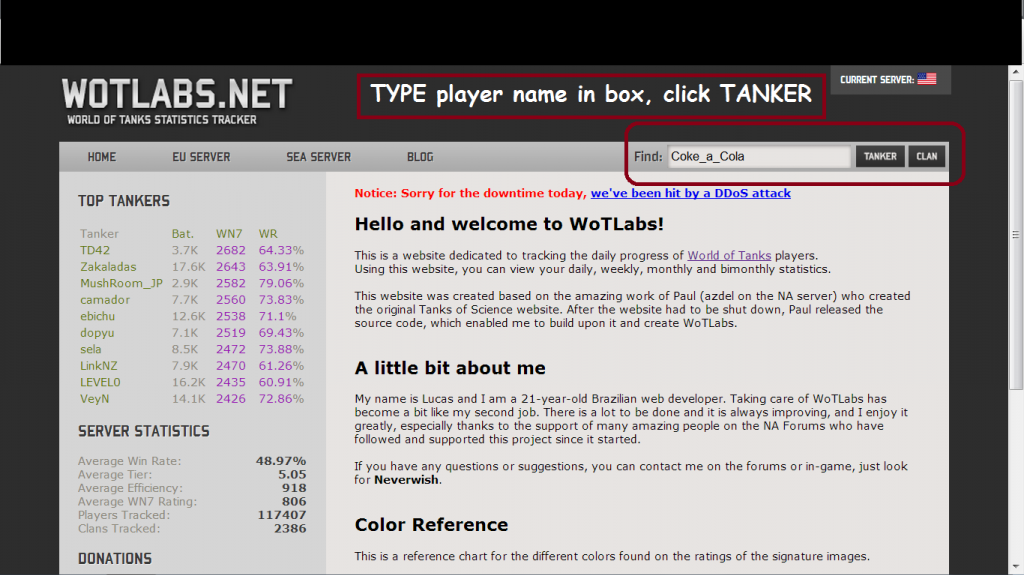Select TD42's WN7 value 2682
Screen dimensions: 1024x575
pos(231,250)
